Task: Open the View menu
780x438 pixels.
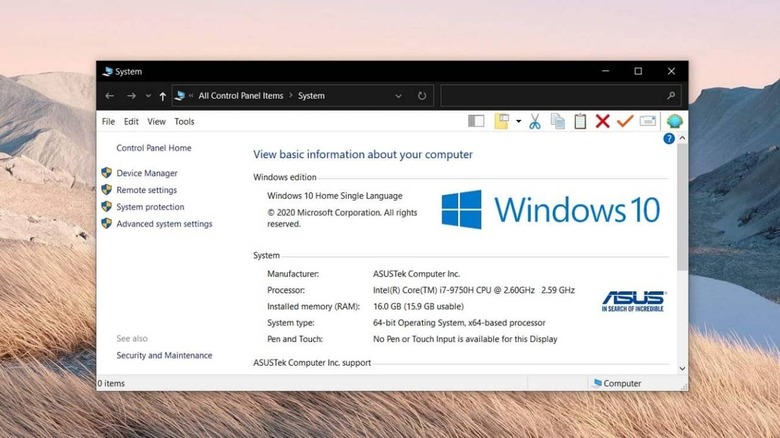Action: (156, 121)
